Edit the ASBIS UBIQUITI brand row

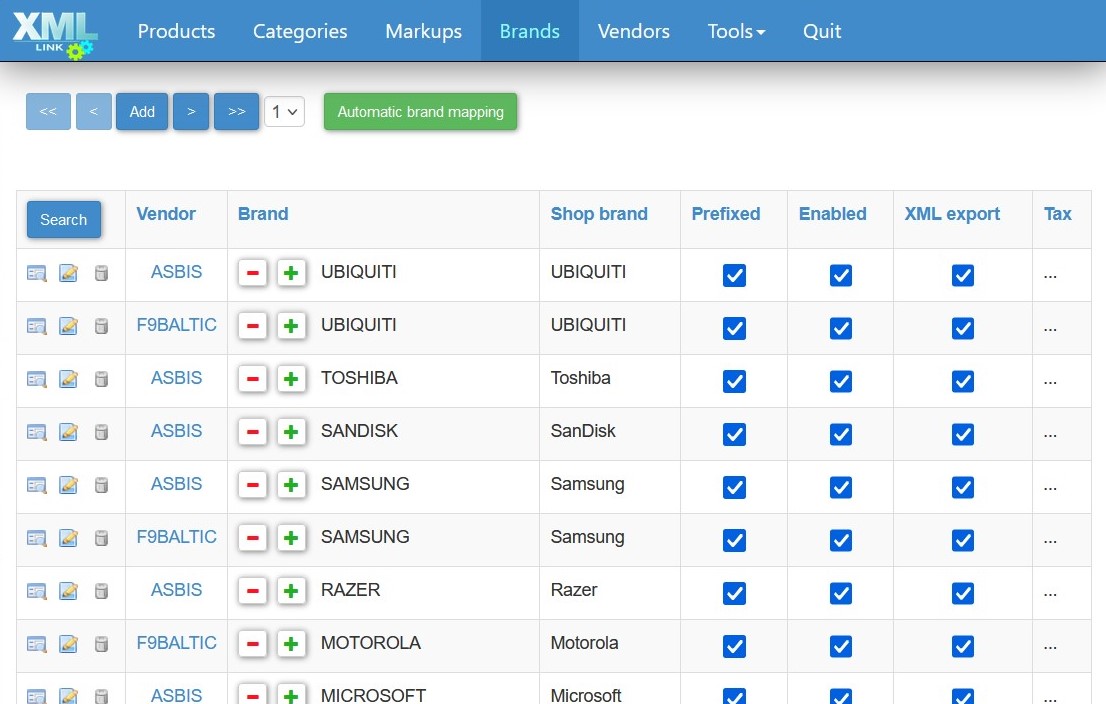pos(68,273)
